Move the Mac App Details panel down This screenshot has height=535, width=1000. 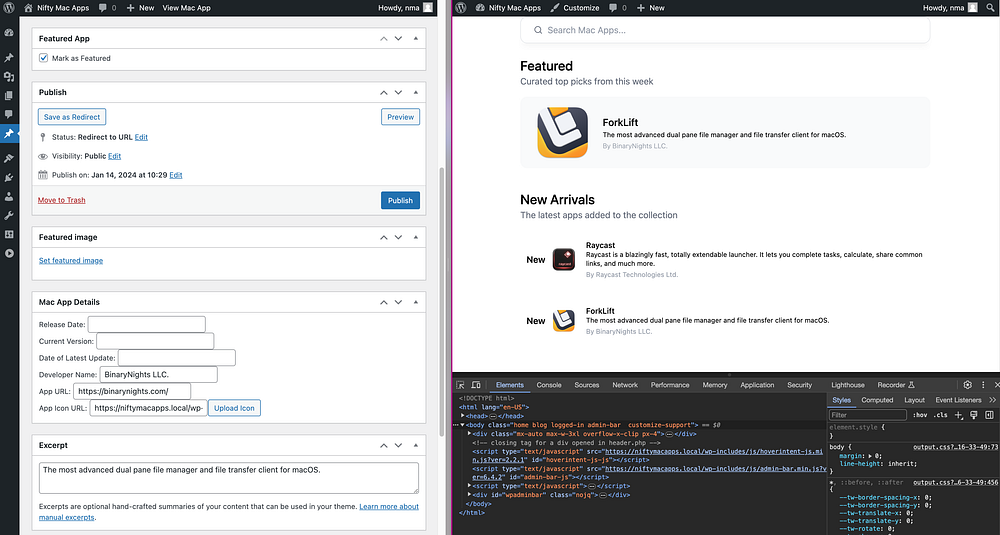click(x=399, y=302)
